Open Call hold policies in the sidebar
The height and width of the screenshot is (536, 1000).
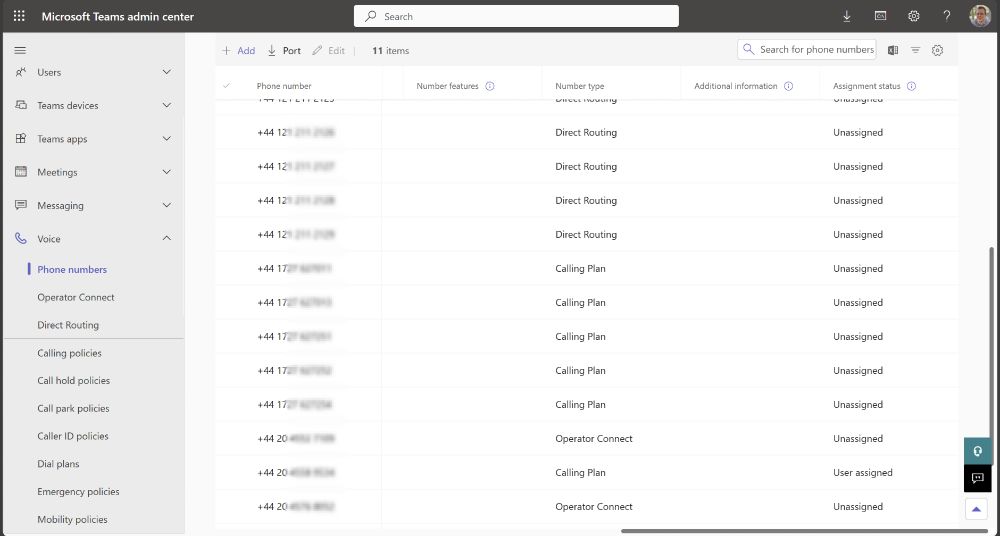[x=73, y=380]
